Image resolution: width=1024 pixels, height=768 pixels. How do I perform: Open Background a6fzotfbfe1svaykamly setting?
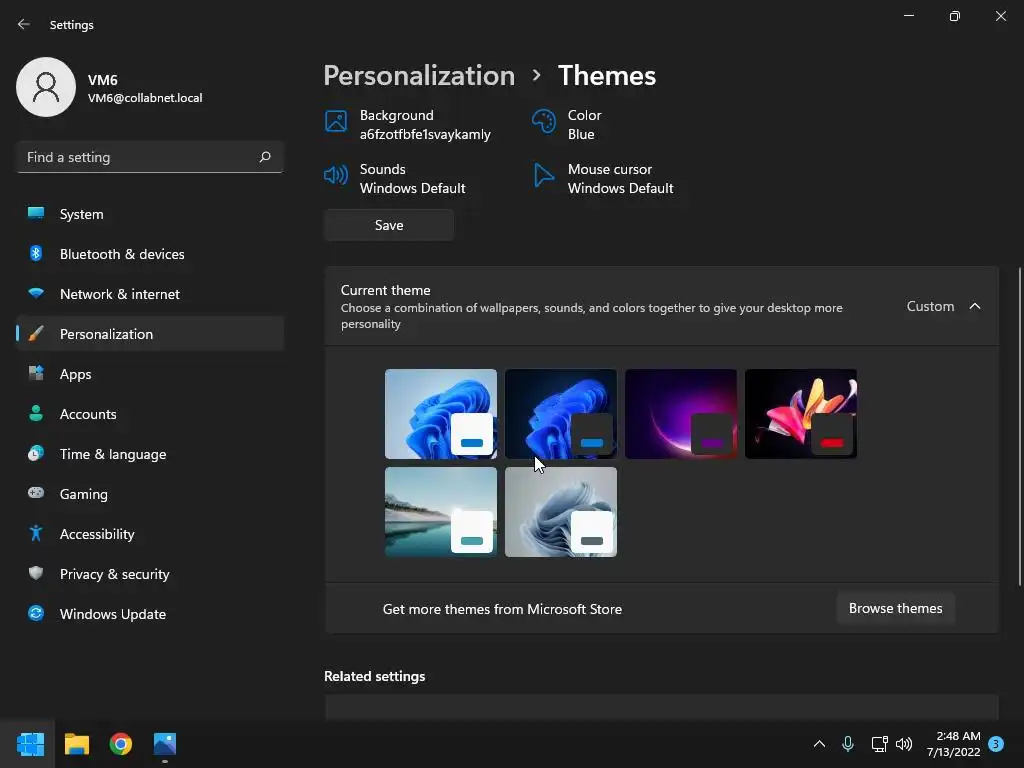point(408,124)
